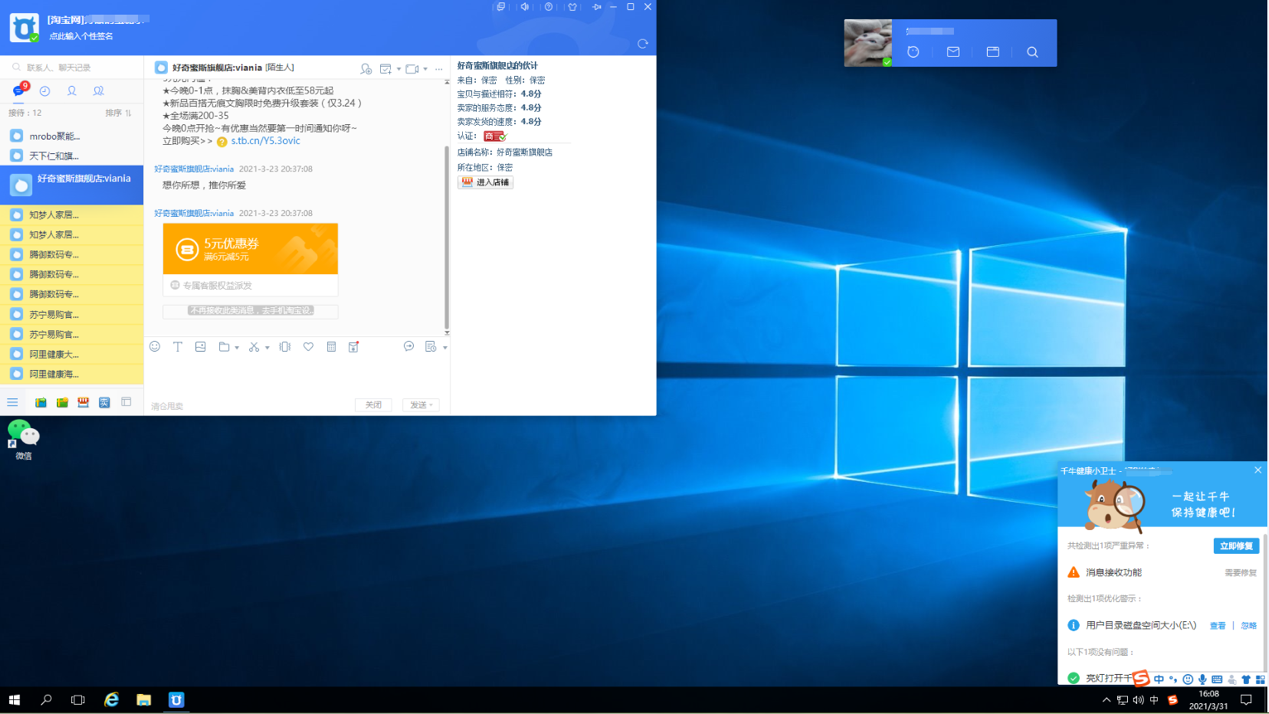
Task: Click the refresh icon below the title bar
Action: coord(643,44)
